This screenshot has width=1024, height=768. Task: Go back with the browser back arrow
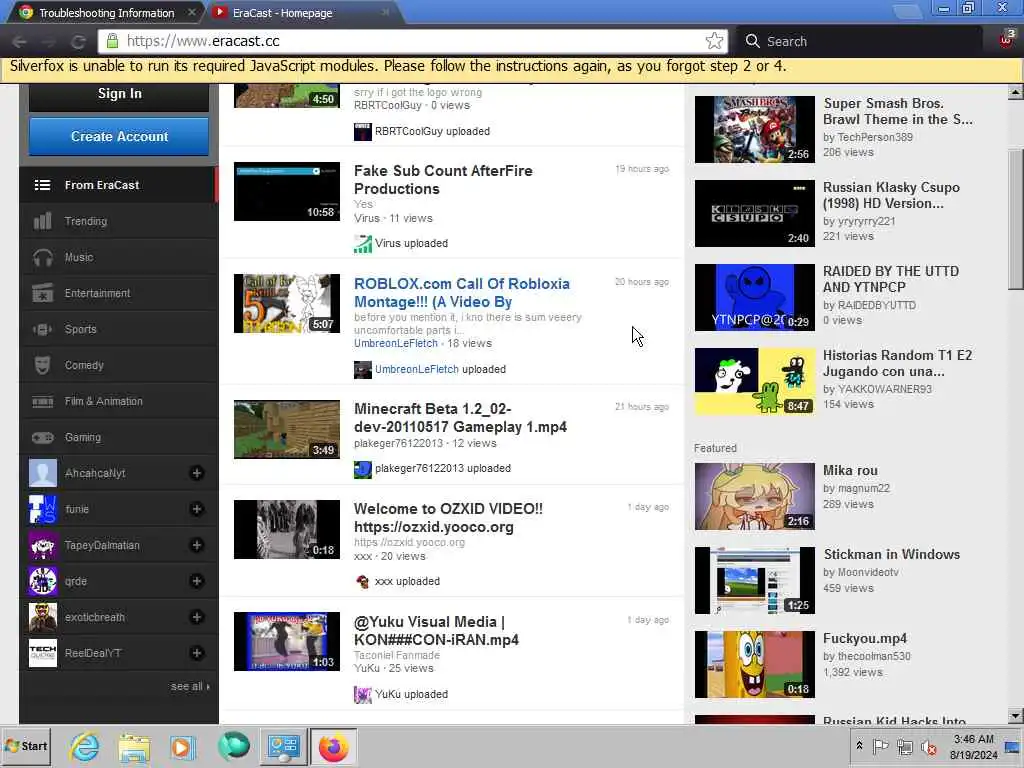tap(20, 42)
